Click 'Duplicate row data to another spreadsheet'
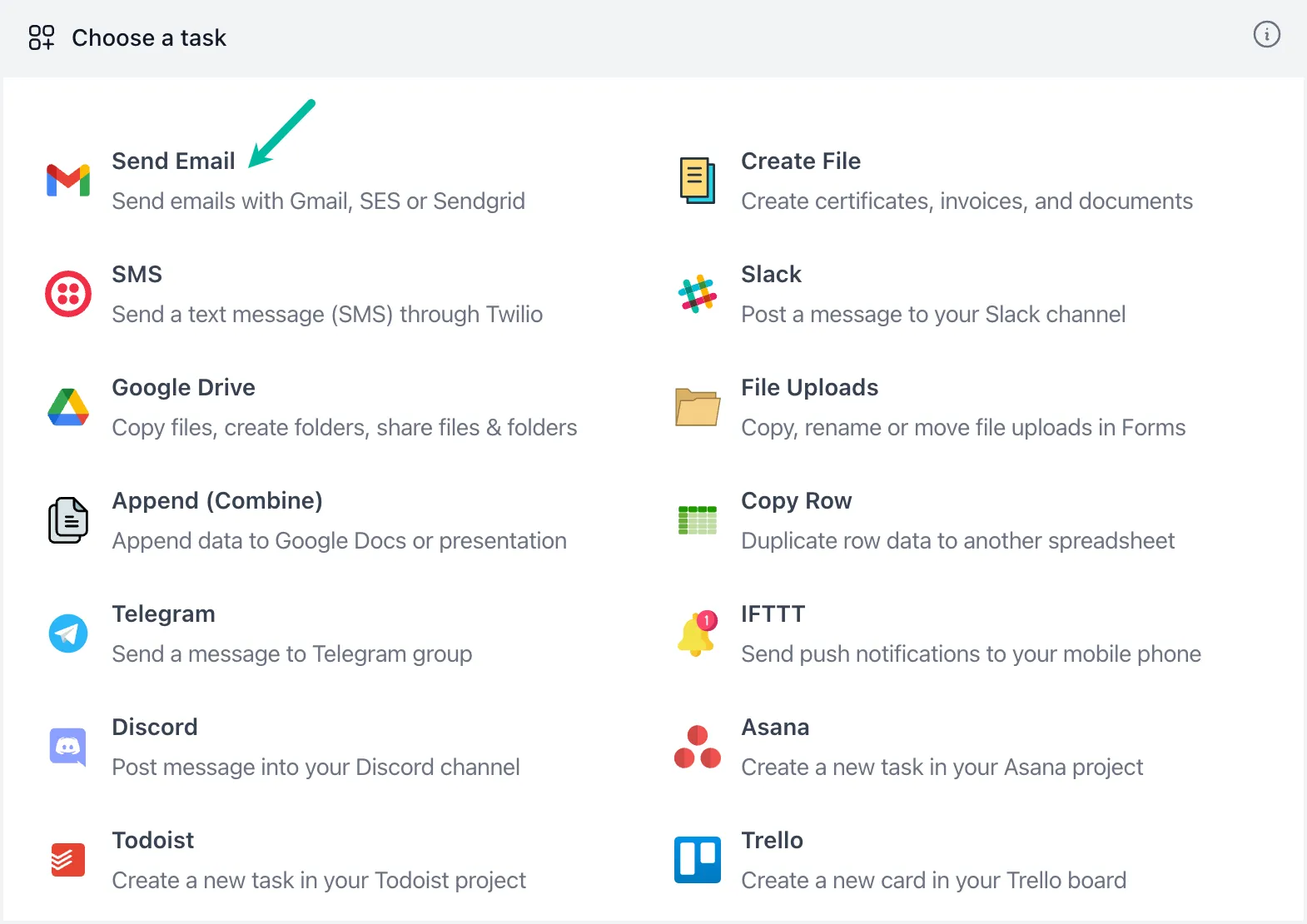1307x924 pixels. click(958, 540)
